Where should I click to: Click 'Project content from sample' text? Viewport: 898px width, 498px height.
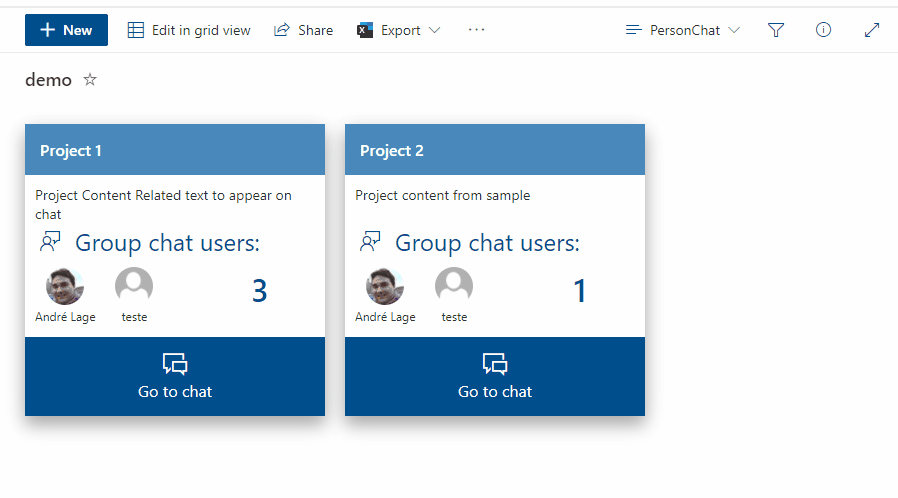click(443, 195)
